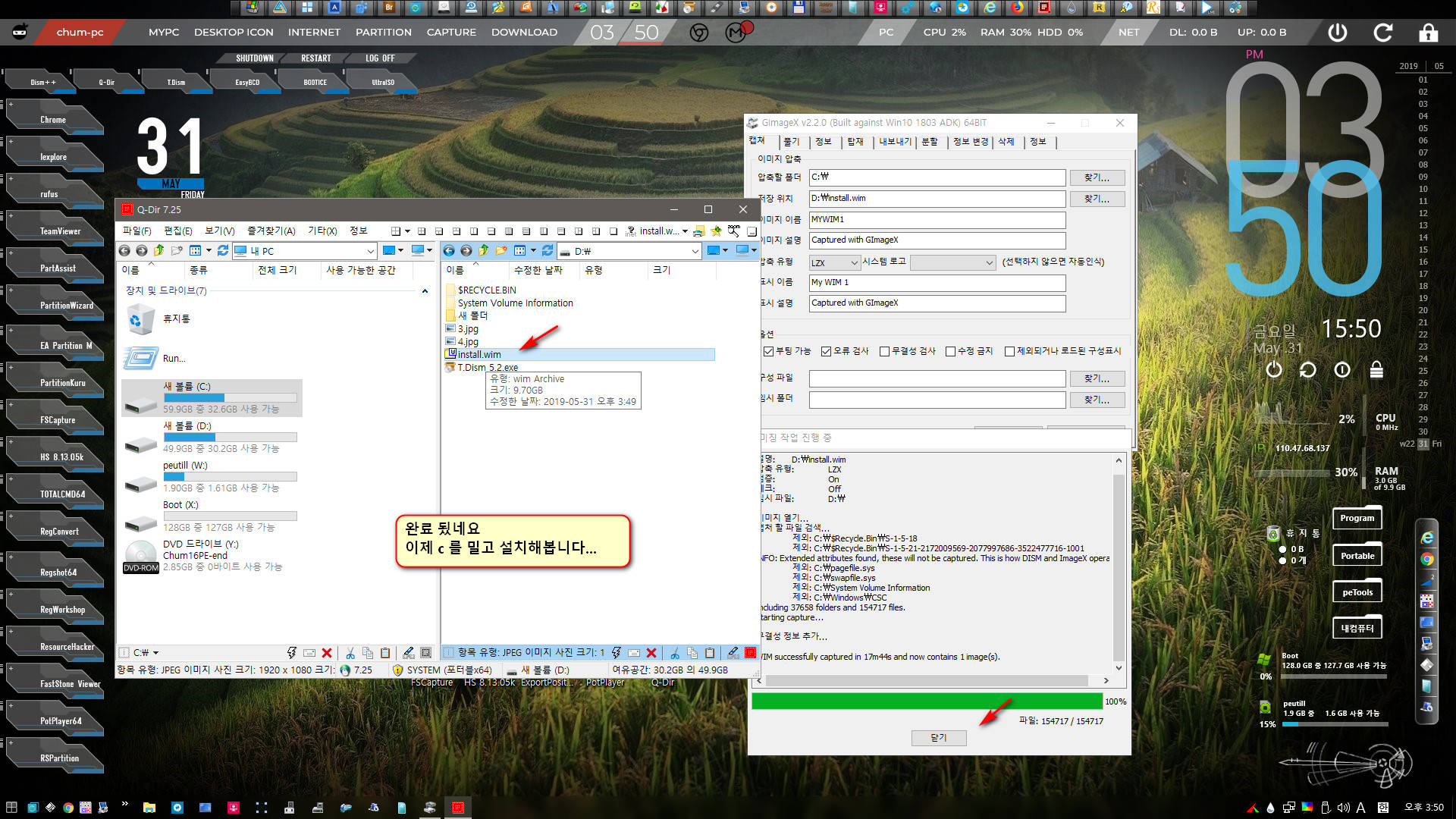Open the install.w... dropdown in Q-Dir toolbar

coord(685,231)
